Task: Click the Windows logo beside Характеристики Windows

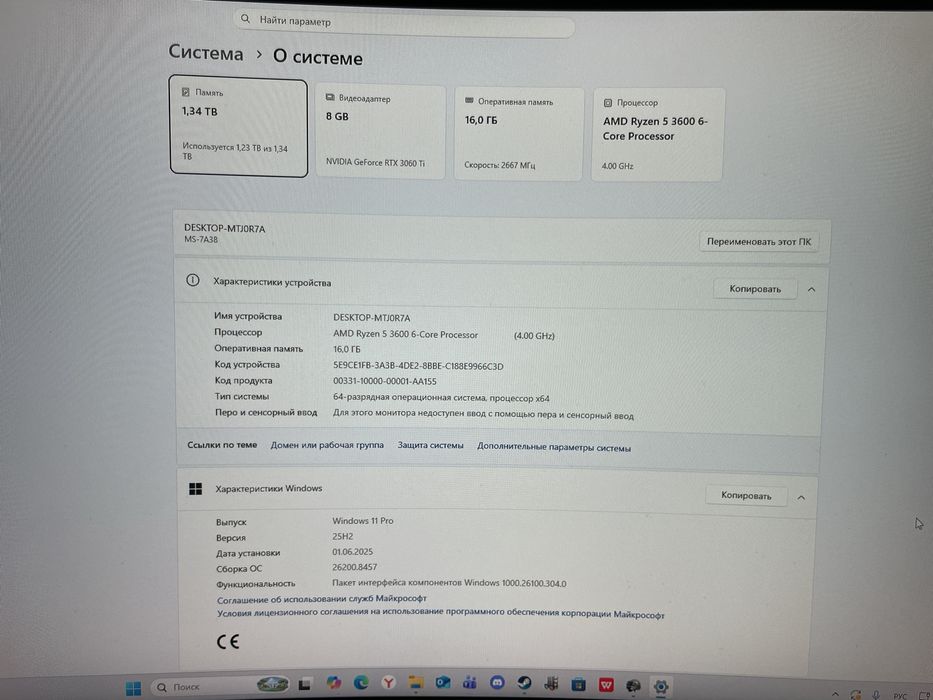Action: pyautogui.click(x=195, y=489)
